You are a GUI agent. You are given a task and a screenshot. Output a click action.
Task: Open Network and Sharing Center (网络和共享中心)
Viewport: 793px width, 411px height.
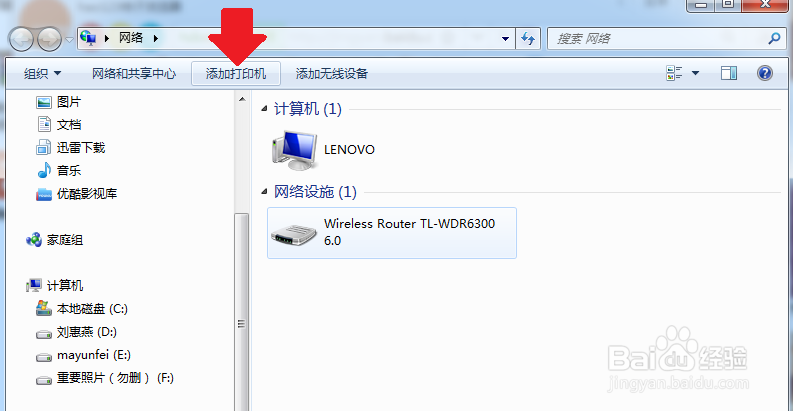[x=134, y=74]
